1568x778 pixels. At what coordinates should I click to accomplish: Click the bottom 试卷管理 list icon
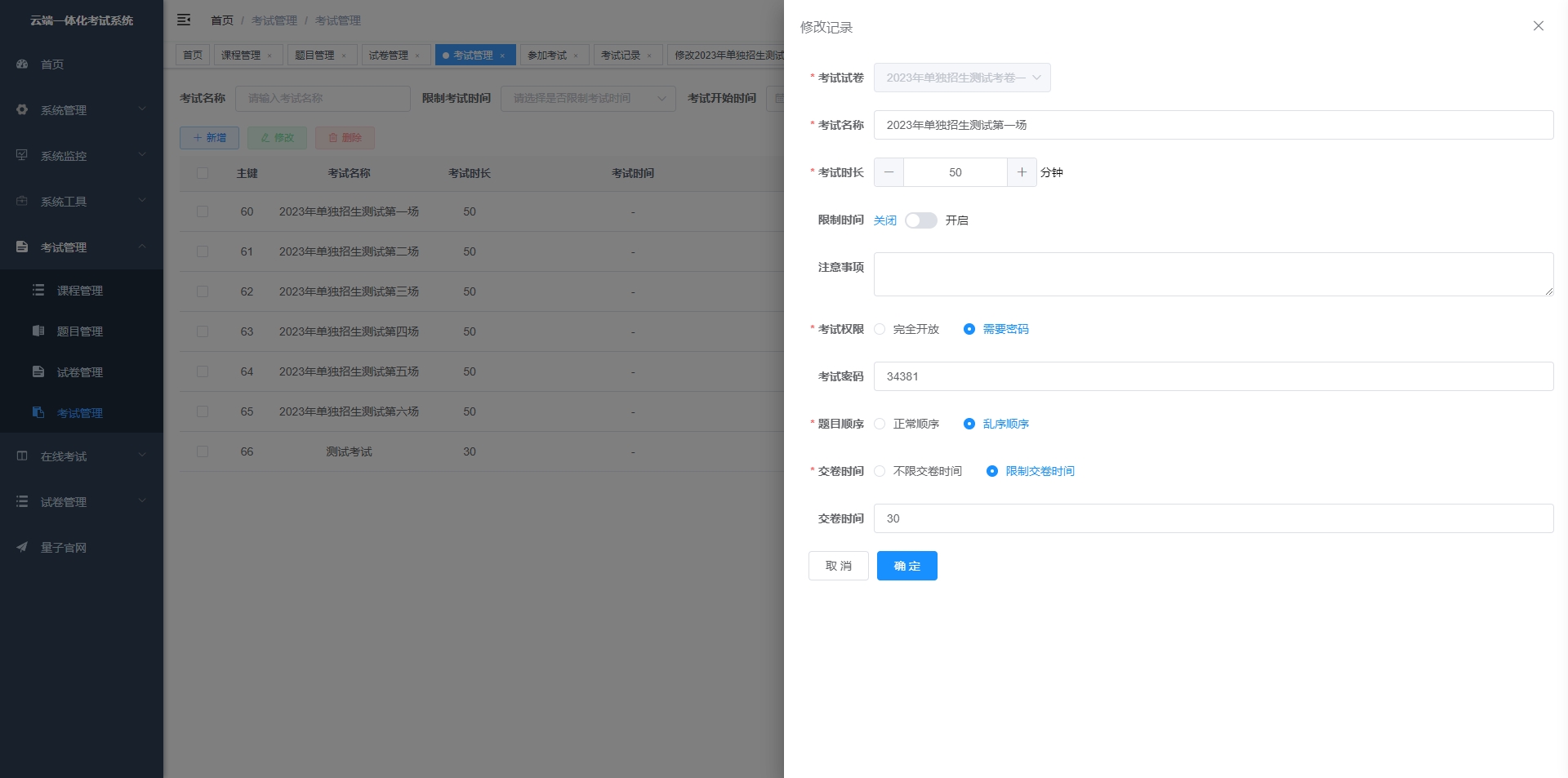point(22,501)
